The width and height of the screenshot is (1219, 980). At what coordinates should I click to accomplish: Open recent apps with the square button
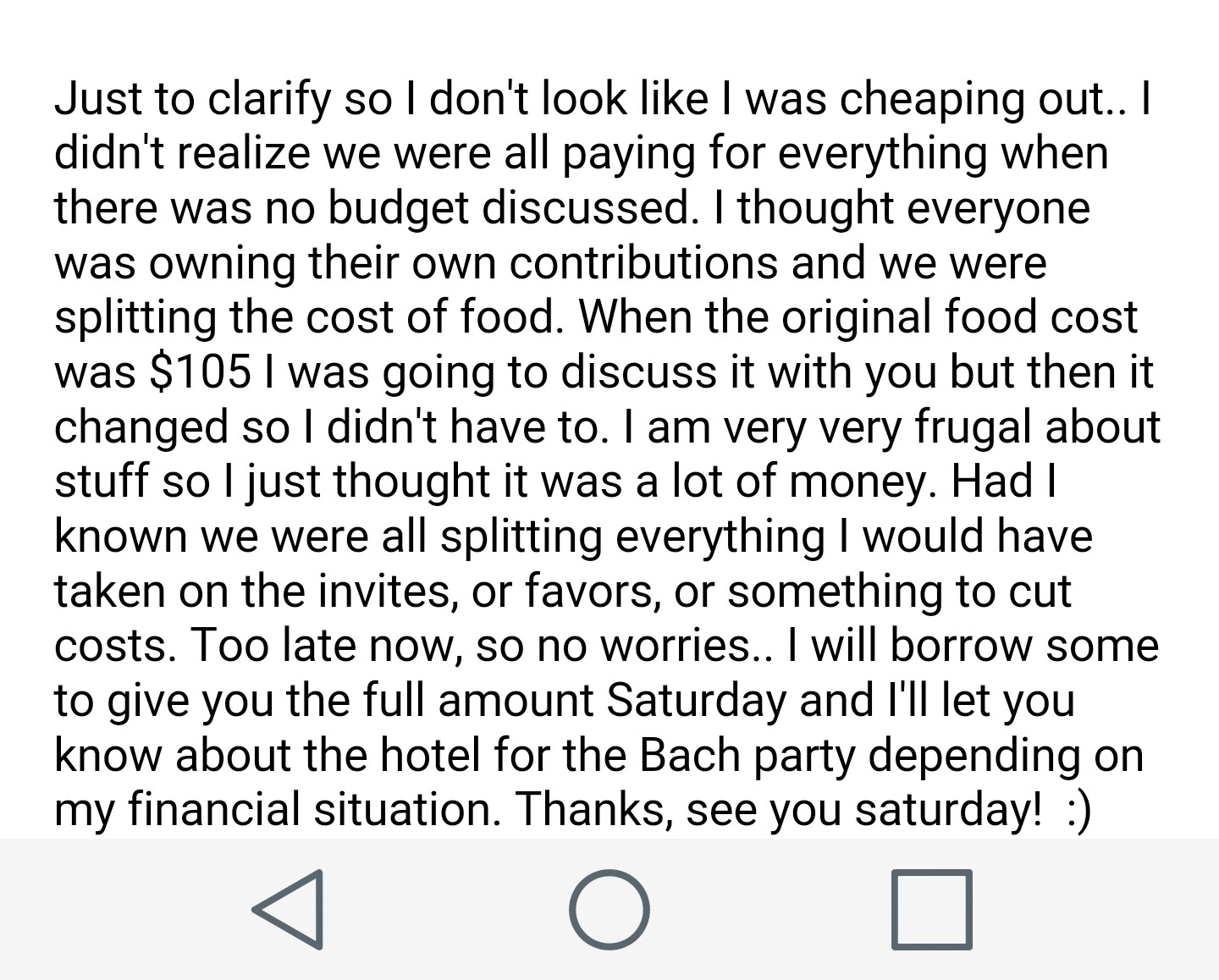coord(931,909)
